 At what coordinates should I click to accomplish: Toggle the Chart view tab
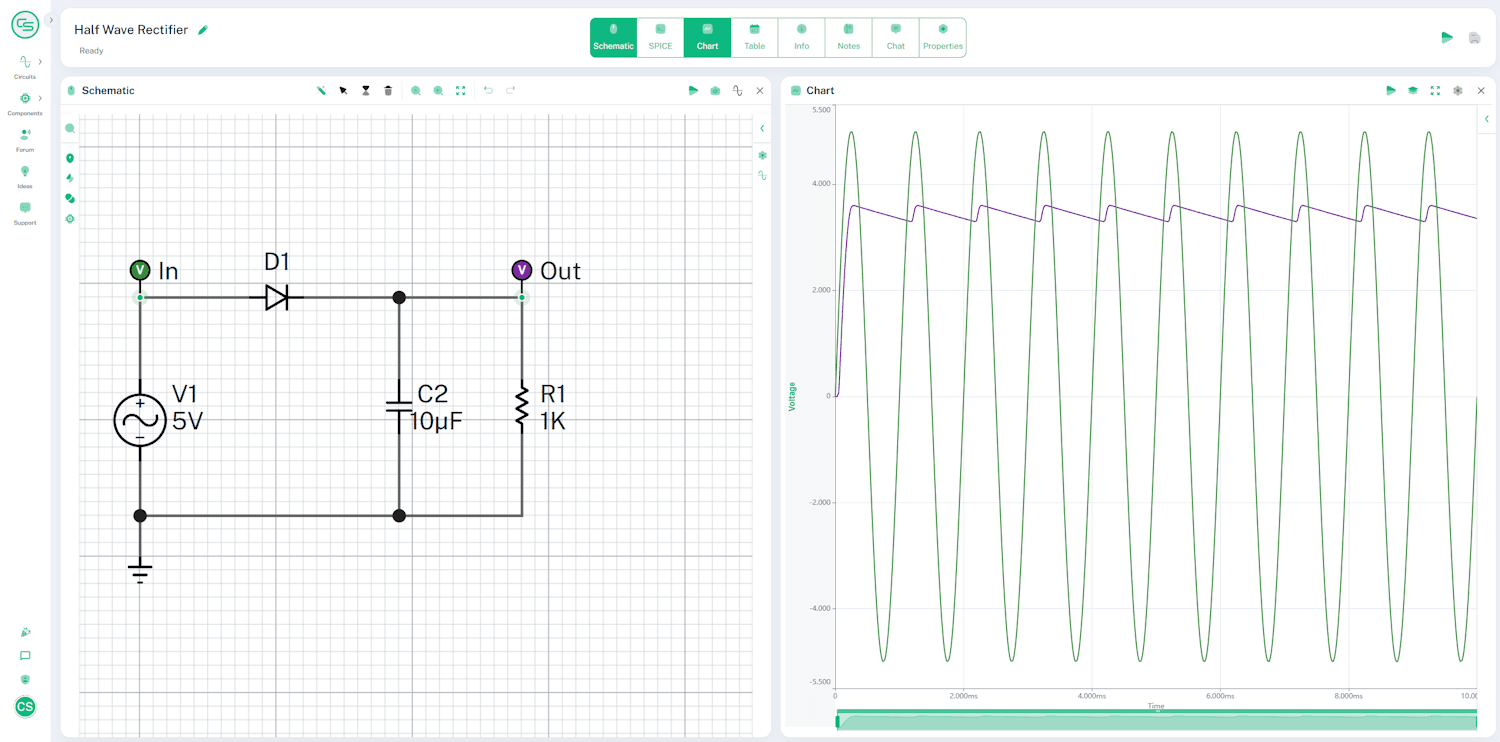pos(707,37)
